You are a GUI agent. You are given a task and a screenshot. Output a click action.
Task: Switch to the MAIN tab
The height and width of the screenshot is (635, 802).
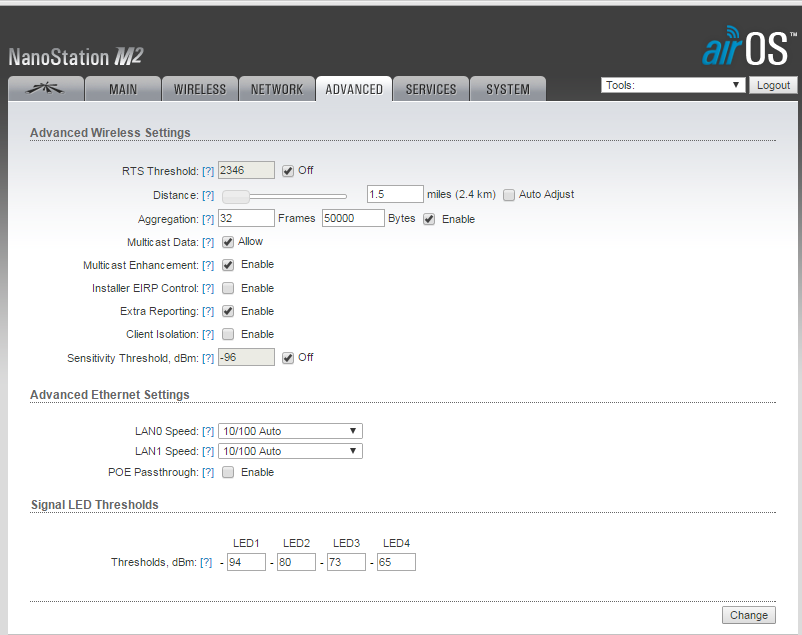(x=123, y=89)
